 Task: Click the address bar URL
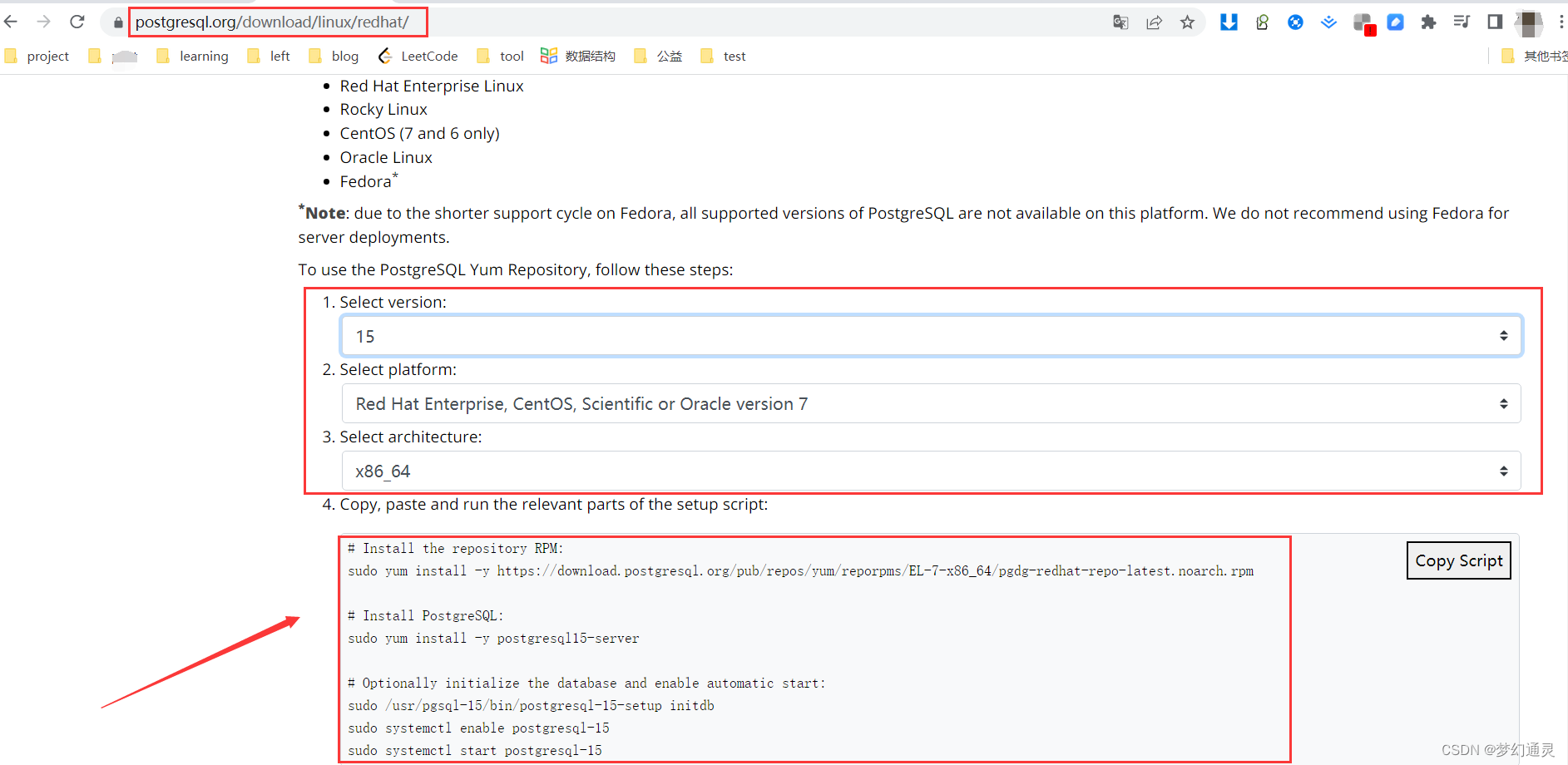[272, 22]
